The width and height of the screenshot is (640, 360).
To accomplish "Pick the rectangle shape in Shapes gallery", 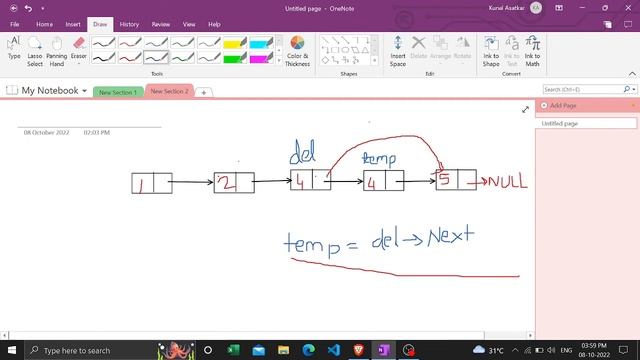I will [x=336, y=50].
